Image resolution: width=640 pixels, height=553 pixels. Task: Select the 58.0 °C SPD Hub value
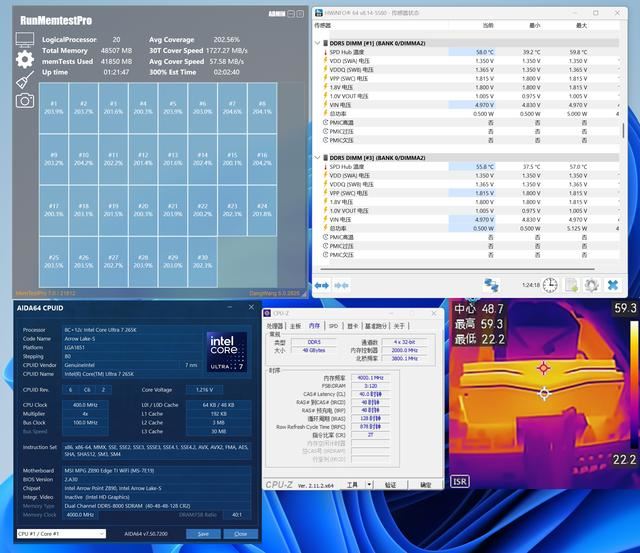tap(484, 52)
